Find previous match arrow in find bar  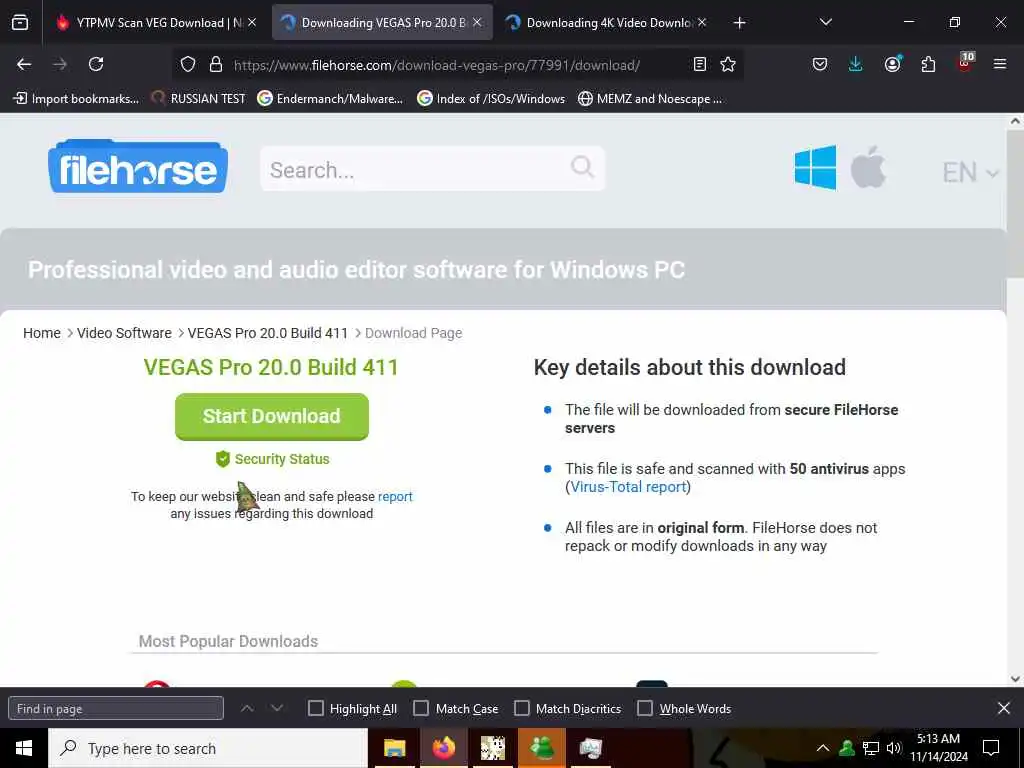[247, 709]
